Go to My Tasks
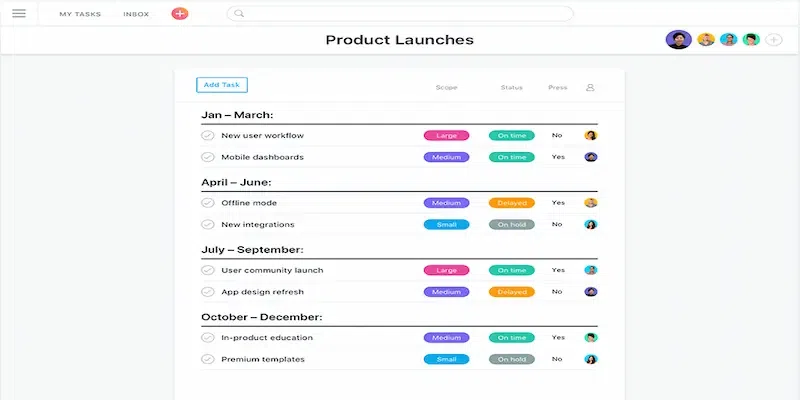800x400 pixels. (x=79, y=14)
